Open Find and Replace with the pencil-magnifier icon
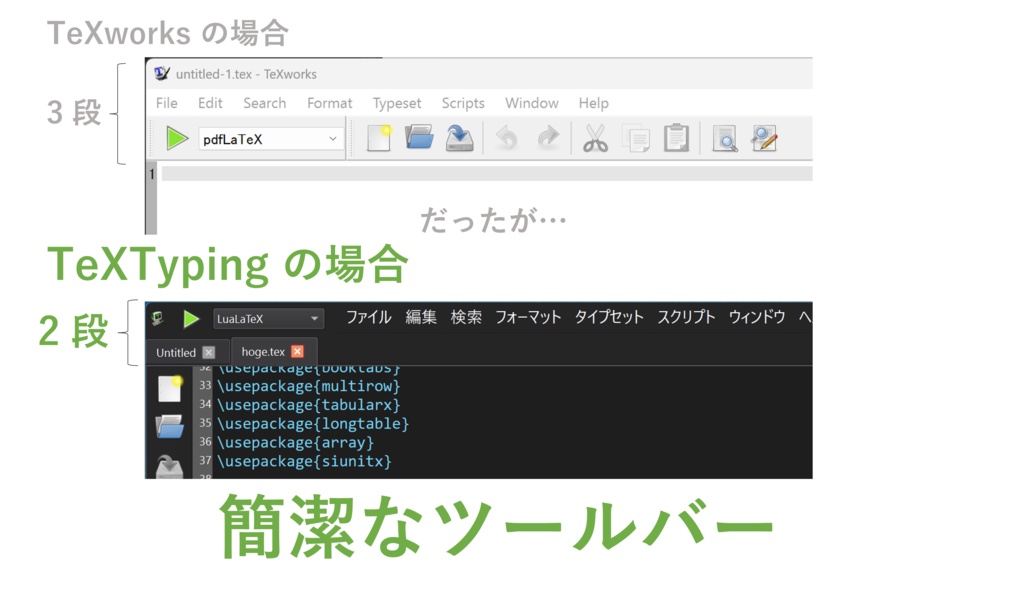The height and width of the screenshot is (615, 1024). click(764, 138)
